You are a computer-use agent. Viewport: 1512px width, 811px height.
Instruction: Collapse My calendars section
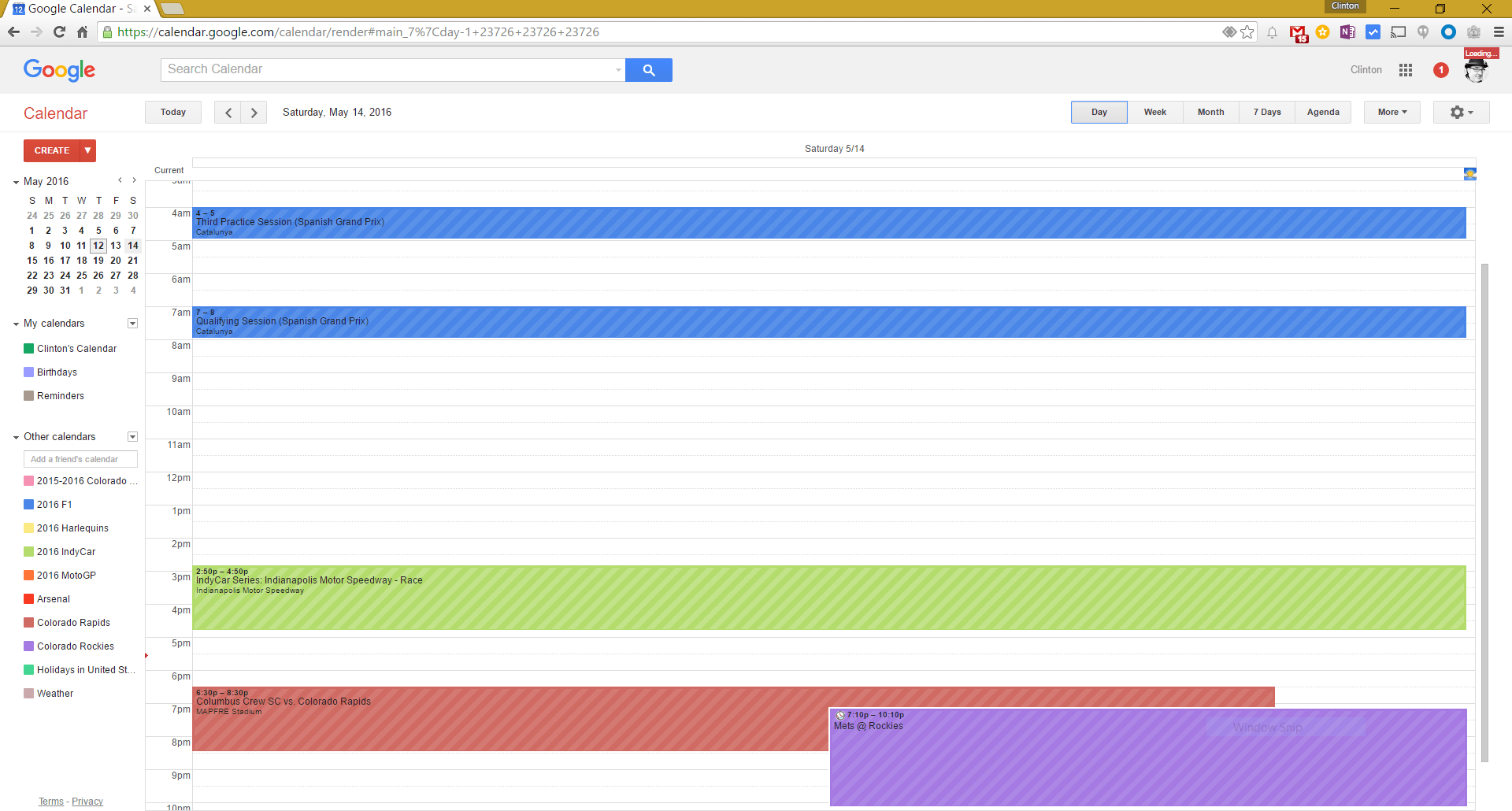16,324
